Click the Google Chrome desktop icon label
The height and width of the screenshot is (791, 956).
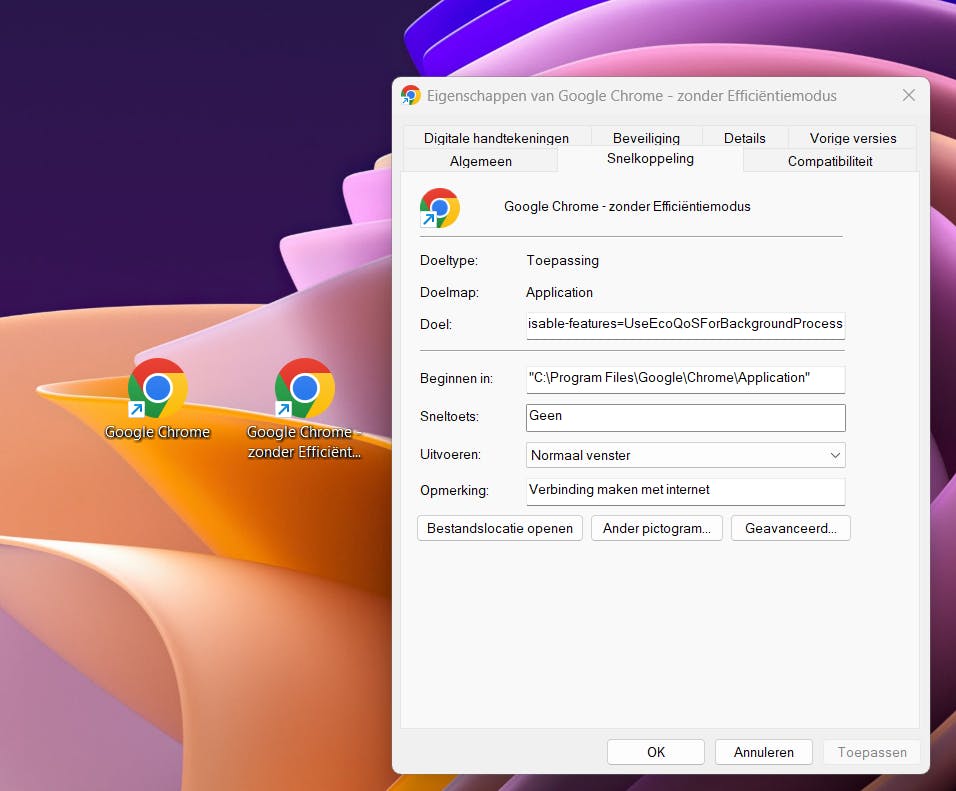[x=157, y=432]
